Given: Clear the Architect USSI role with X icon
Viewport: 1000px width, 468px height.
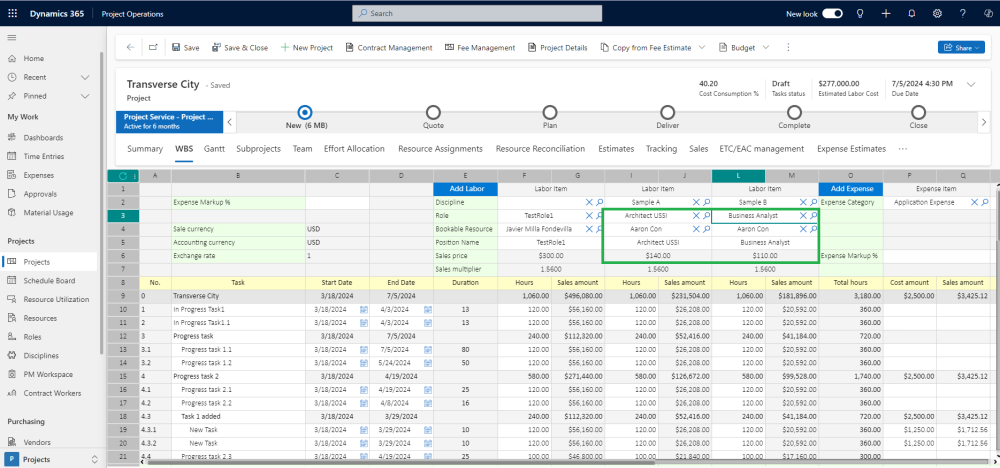Looking at the screenshot, I should point(696,215).
